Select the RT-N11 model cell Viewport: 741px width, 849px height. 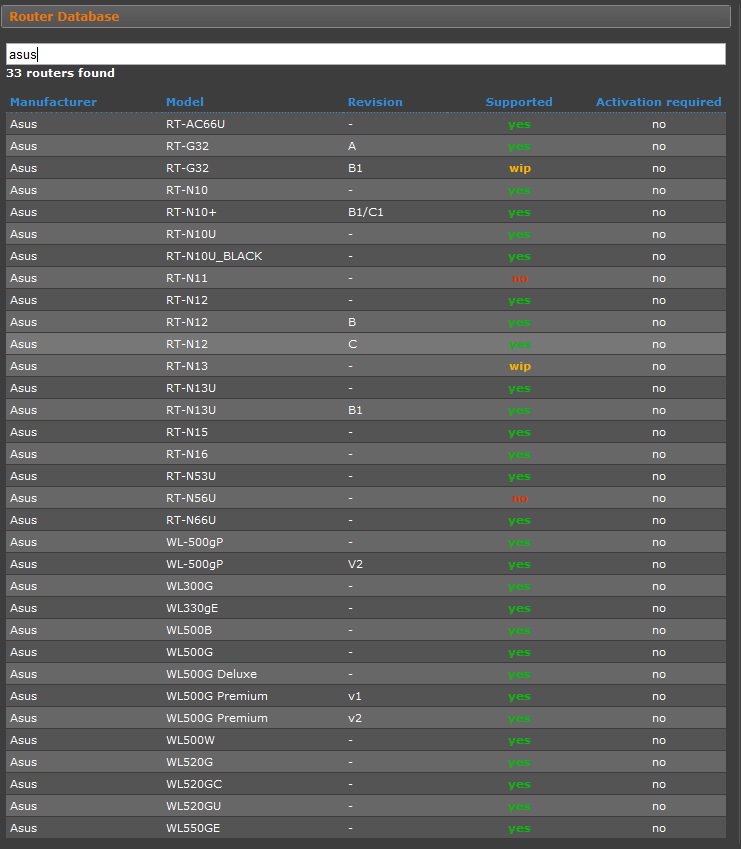click(x=187, y=278)
